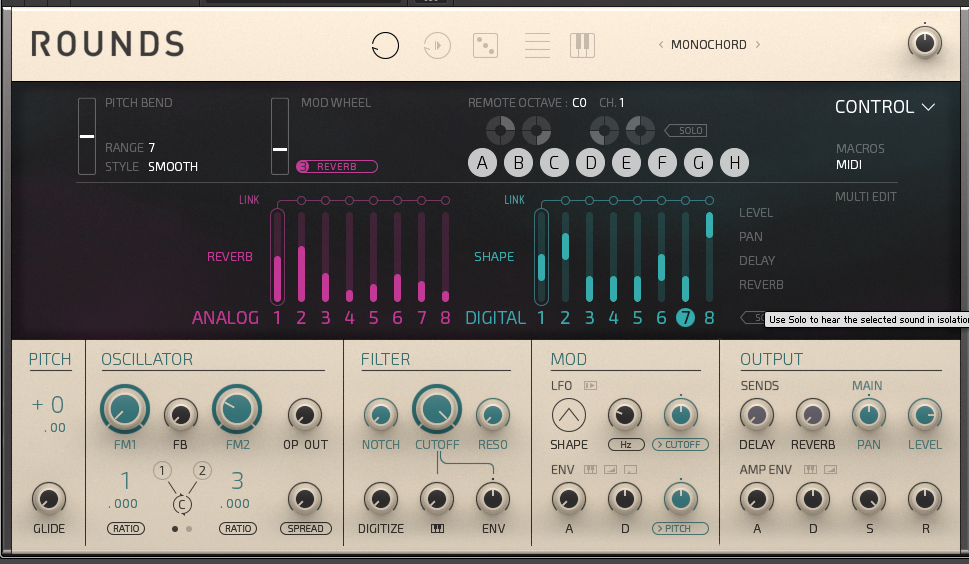Open the ENV > PITCH target selector
Image resolution: width=969 pixels, height=564 pixels.
680,528
